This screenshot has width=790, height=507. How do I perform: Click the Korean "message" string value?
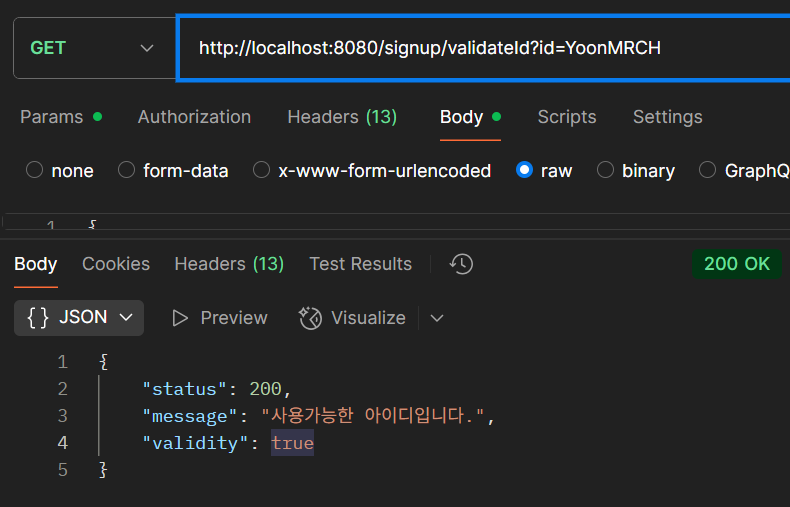tap(373, 416)
